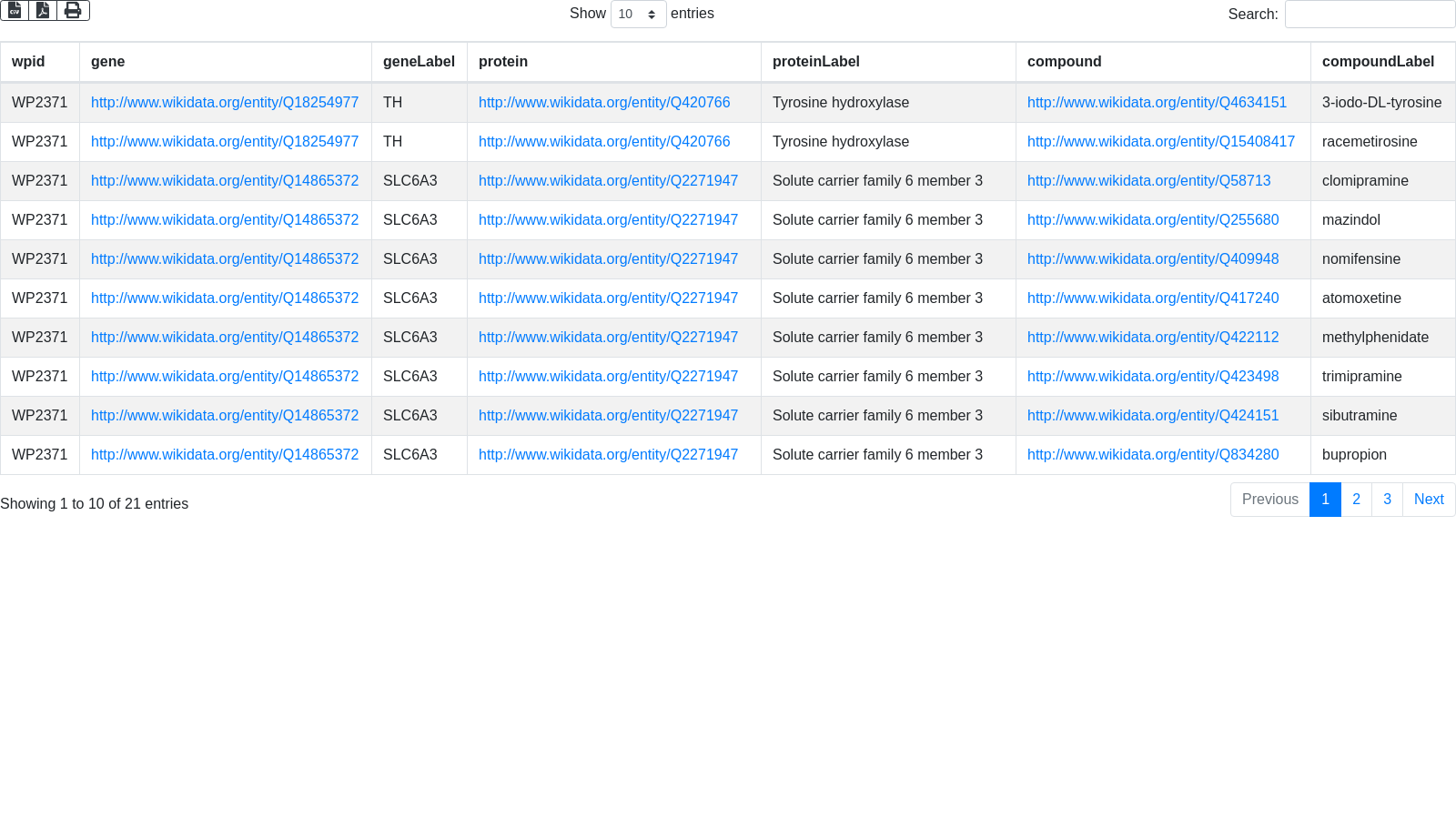The image size is (1456, 819).
Task: Click into the Search input field
Action: (1369, 15)
